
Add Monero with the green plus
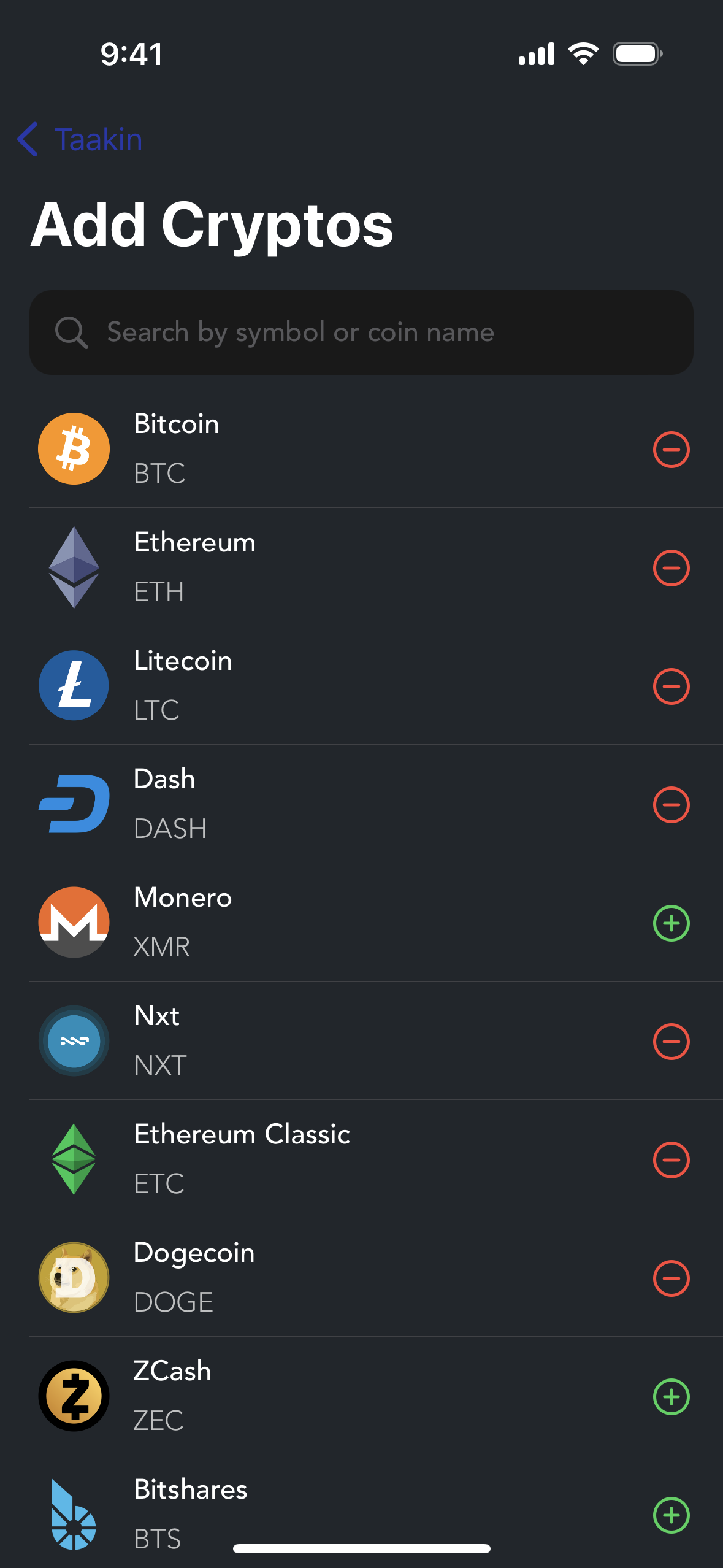pyautogui.click(x=671, y=923)
